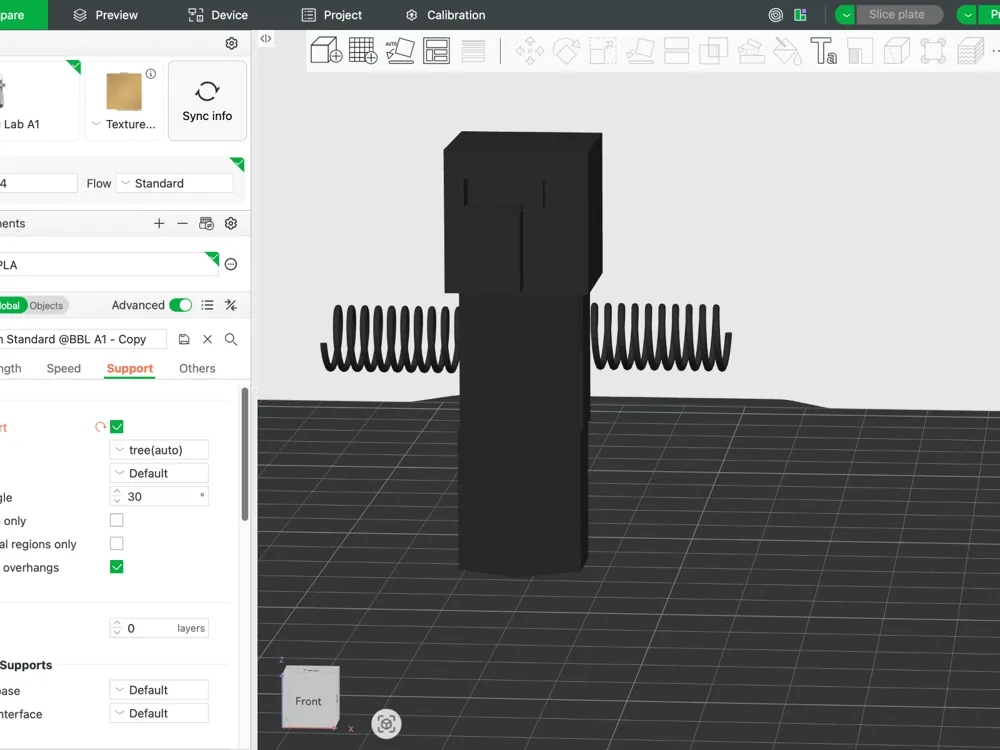
Task: Open the compare presets icon
Action: [231, 305]
